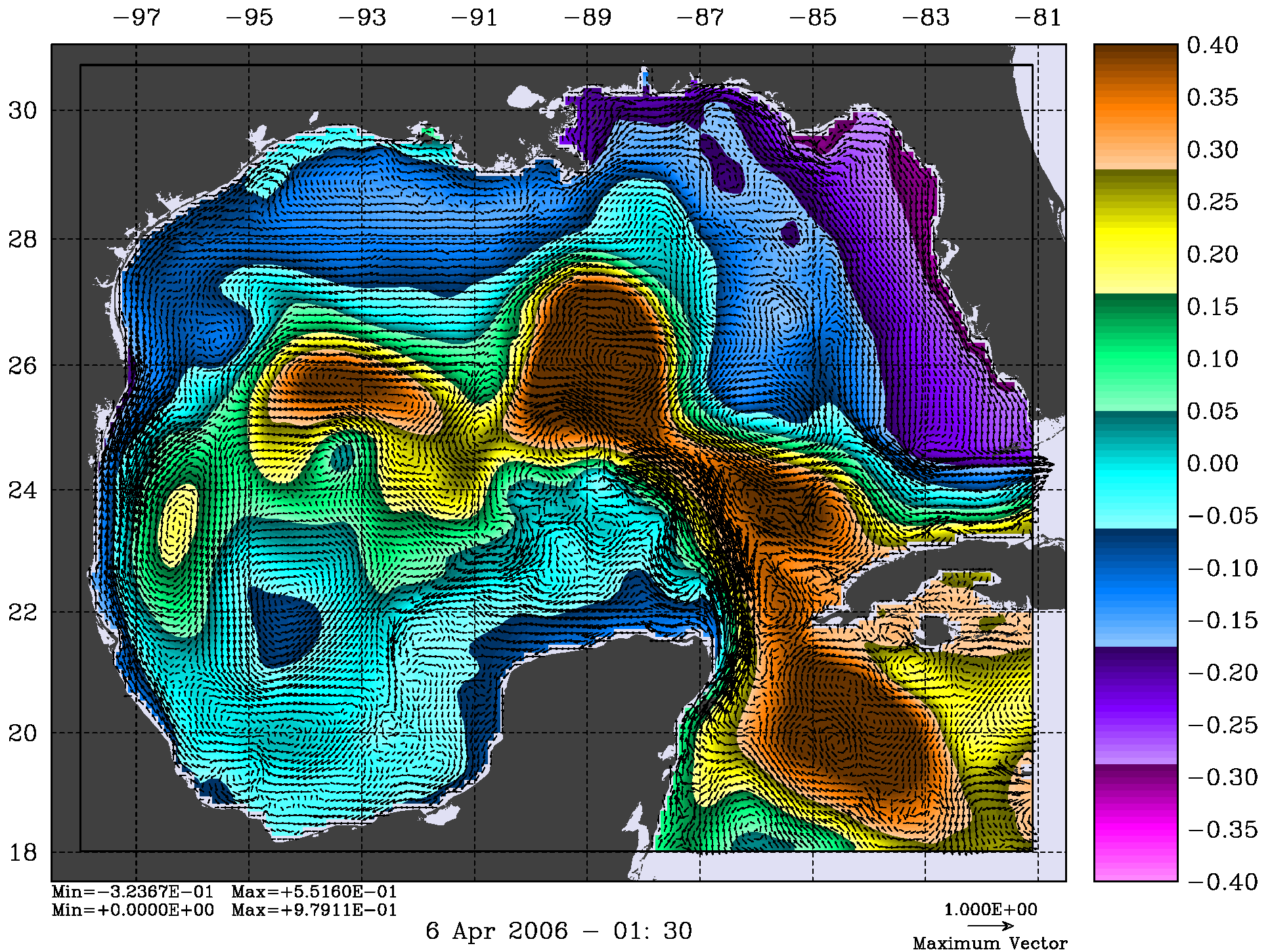Click the blue segment of the colorbar
1270x952 pixels.
click(1135, 588)
